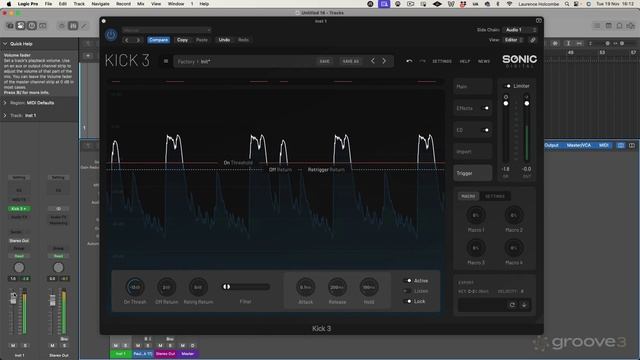Open the Track menu
The image size is (640, 360).
[79, 4]
